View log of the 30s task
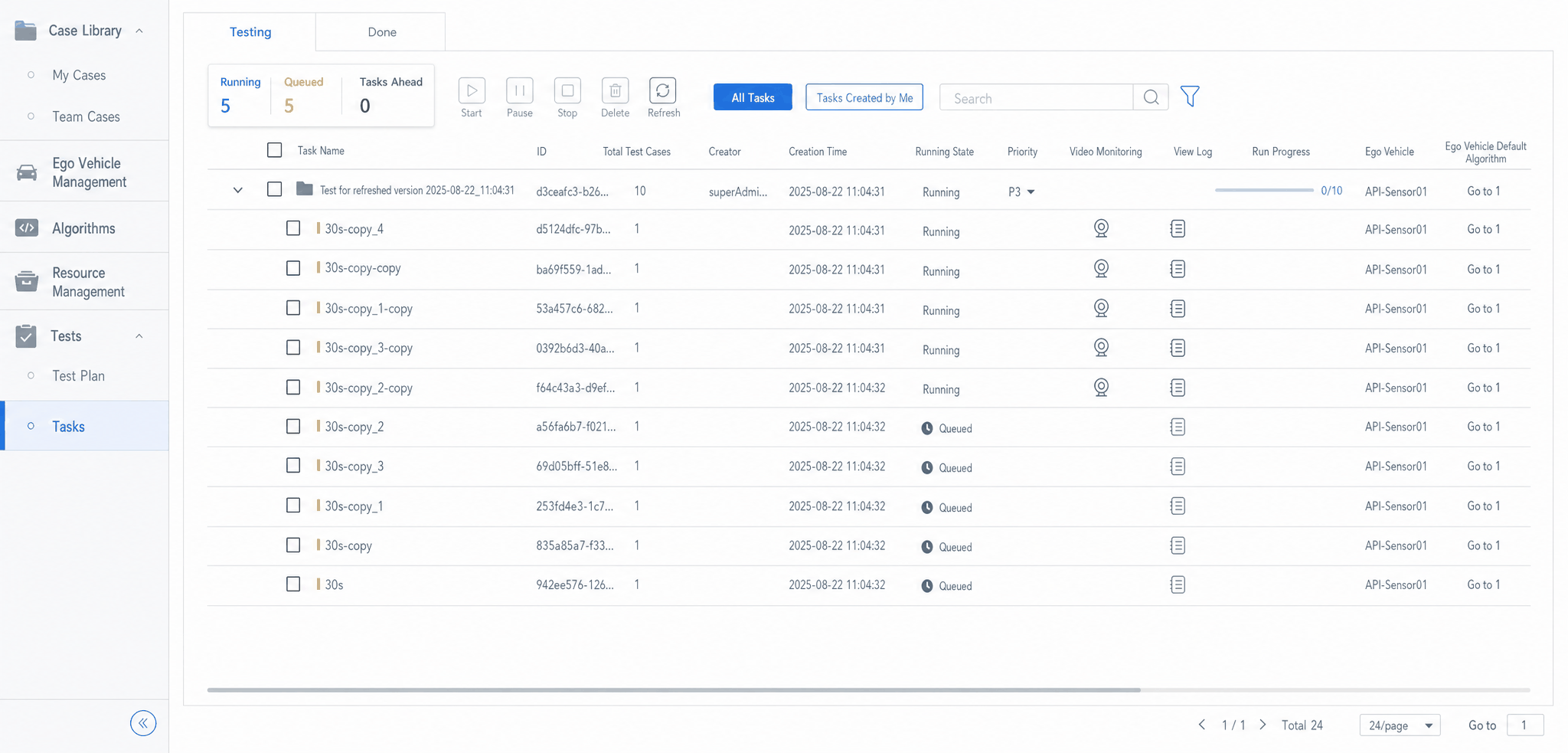 tap(1178, 584)
